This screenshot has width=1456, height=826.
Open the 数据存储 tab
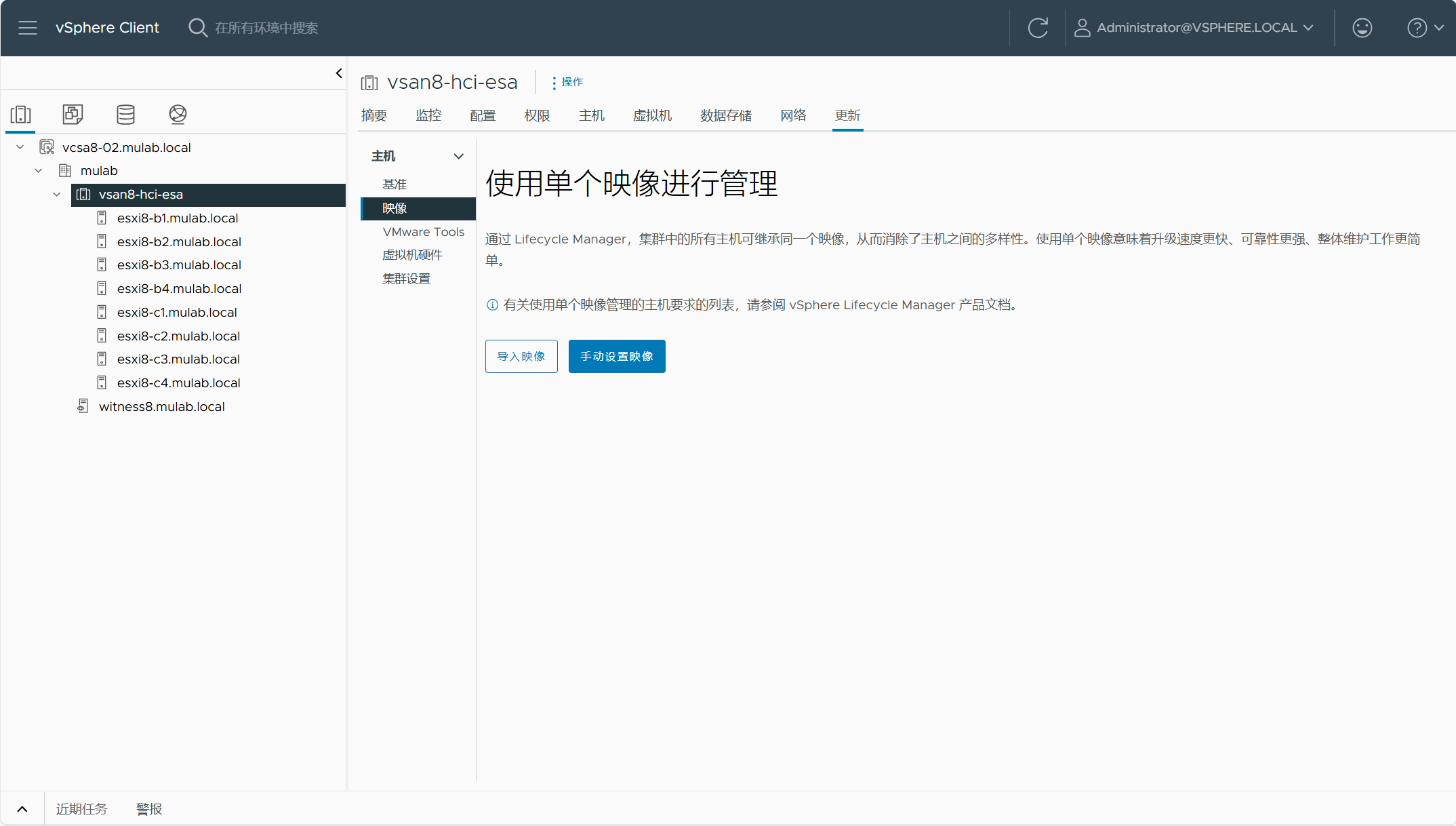(726, 115)
